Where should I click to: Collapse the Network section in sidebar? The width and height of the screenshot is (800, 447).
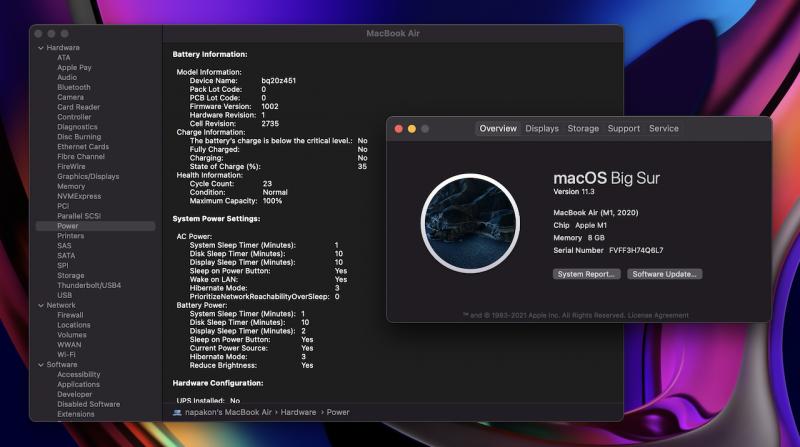point(41,306)
